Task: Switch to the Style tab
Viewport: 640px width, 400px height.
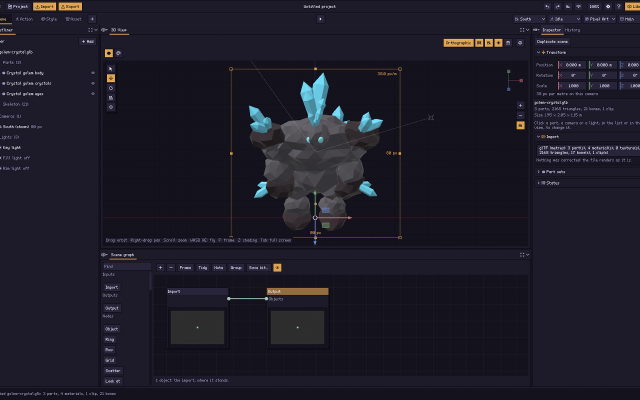Action: tap(49, 19)
